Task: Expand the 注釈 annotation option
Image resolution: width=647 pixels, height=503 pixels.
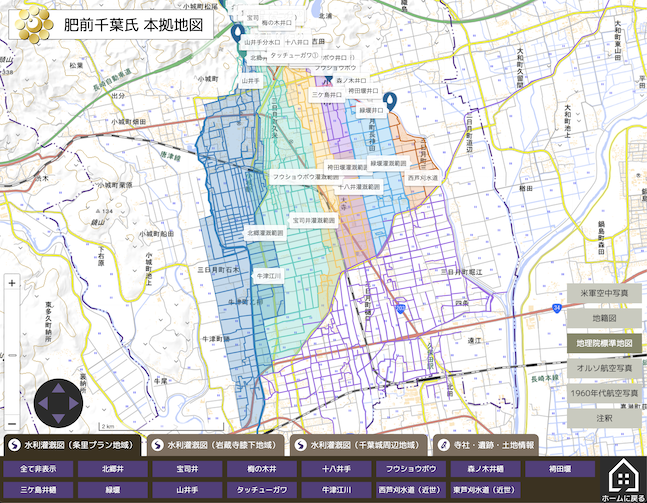Action: pyautogui.click(x=605, y=418)
